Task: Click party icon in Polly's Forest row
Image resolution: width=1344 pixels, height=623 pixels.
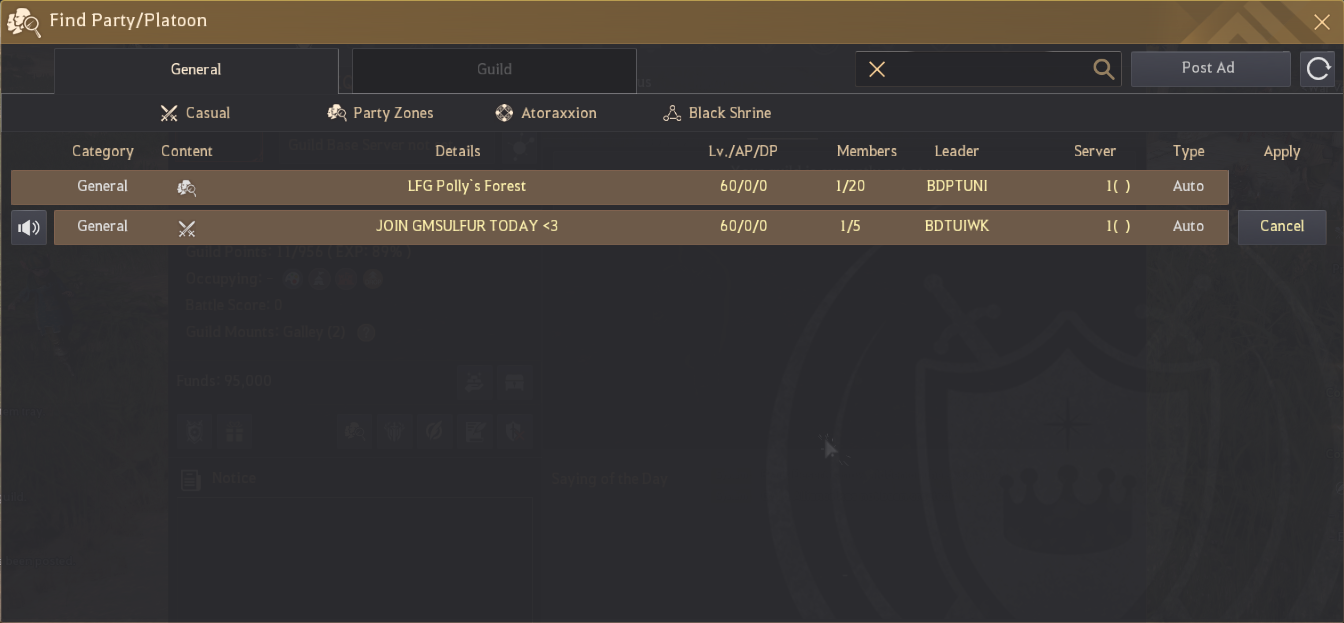Action: [186, 187]
